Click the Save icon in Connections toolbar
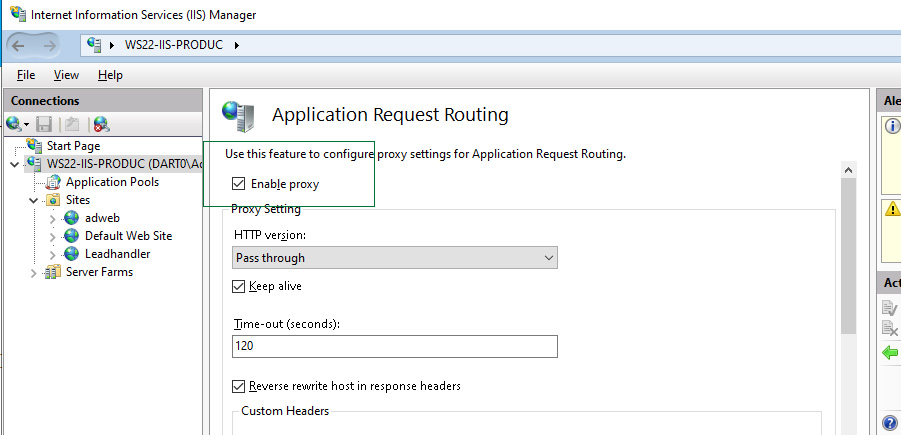This screenshot has height=435, width=901. [44, 123]
